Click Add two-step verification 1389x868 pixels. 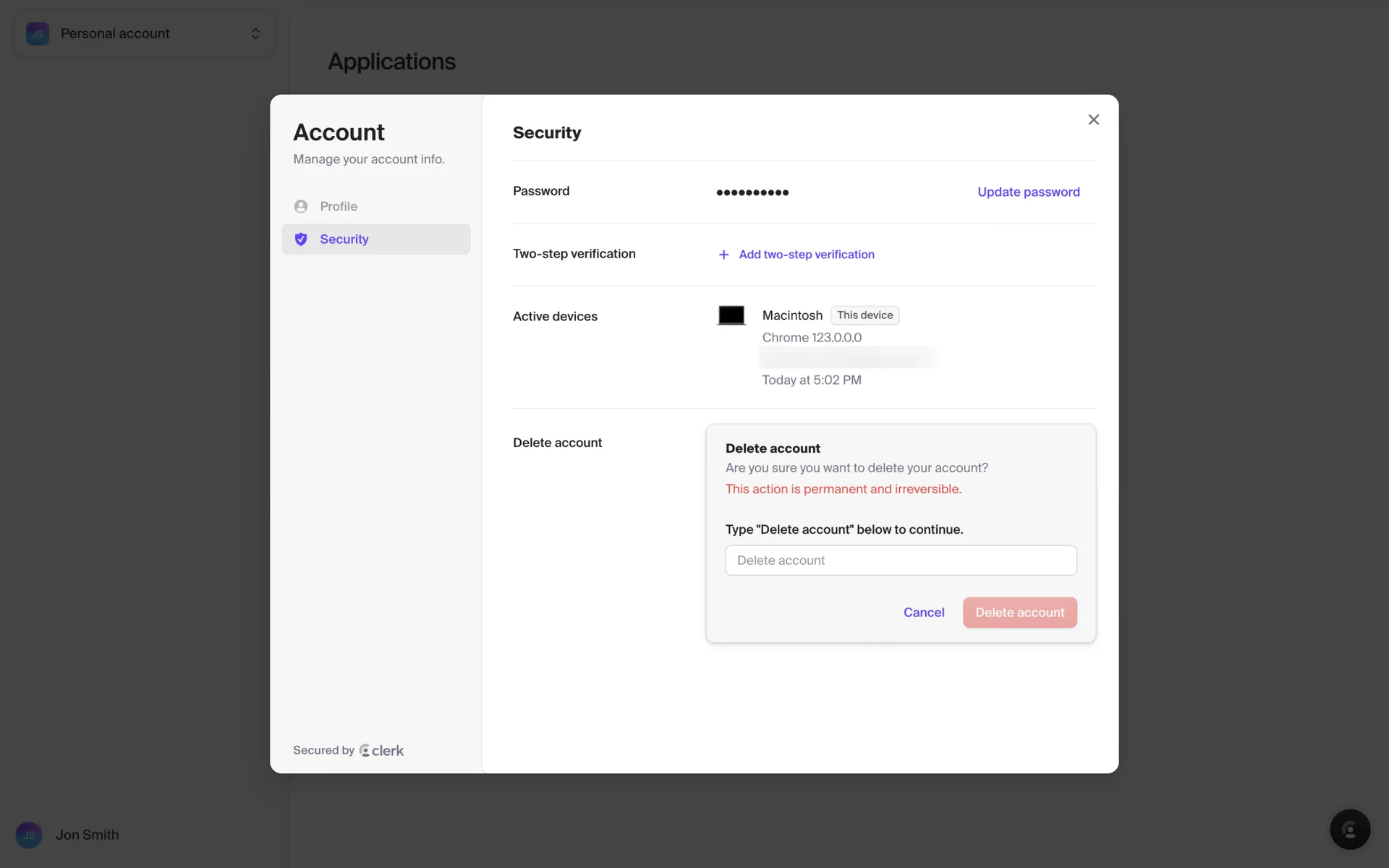tap(806, 255)
